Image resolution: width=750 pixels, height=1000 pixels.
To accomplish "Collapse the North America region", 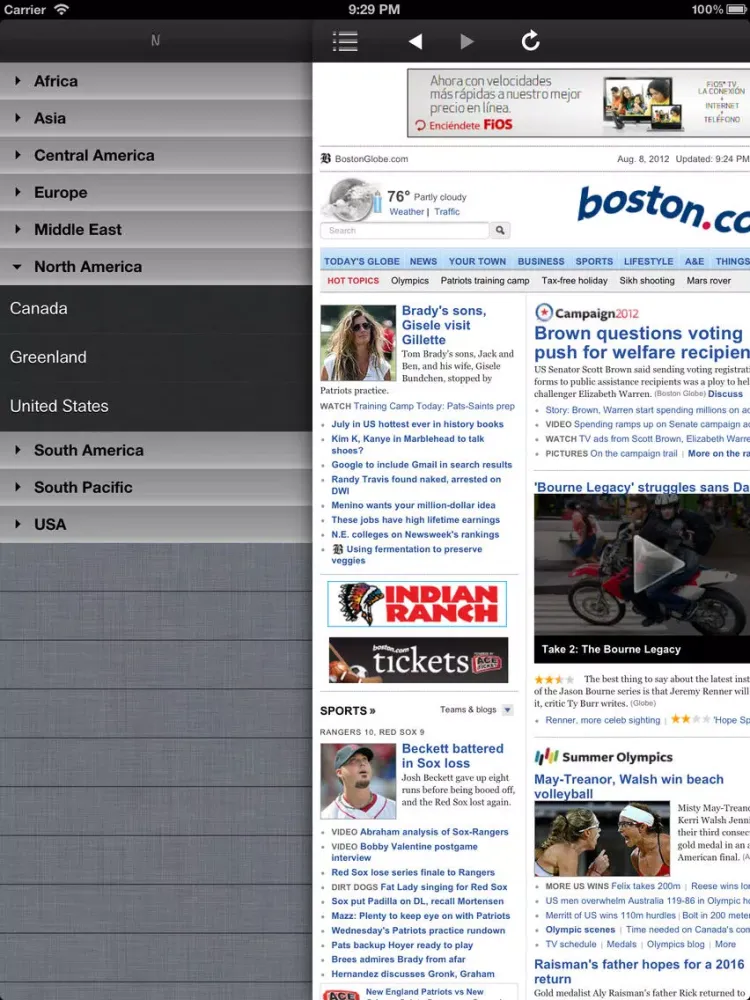I will click(156, 267).
